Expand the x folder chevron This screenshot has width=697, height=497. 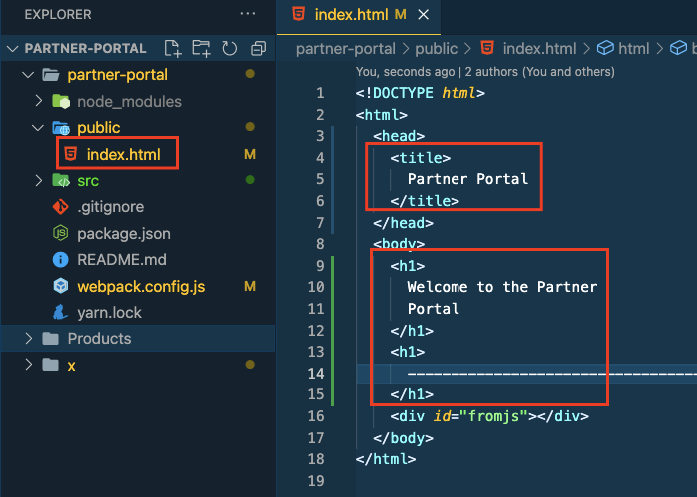[x=28, y=365]
